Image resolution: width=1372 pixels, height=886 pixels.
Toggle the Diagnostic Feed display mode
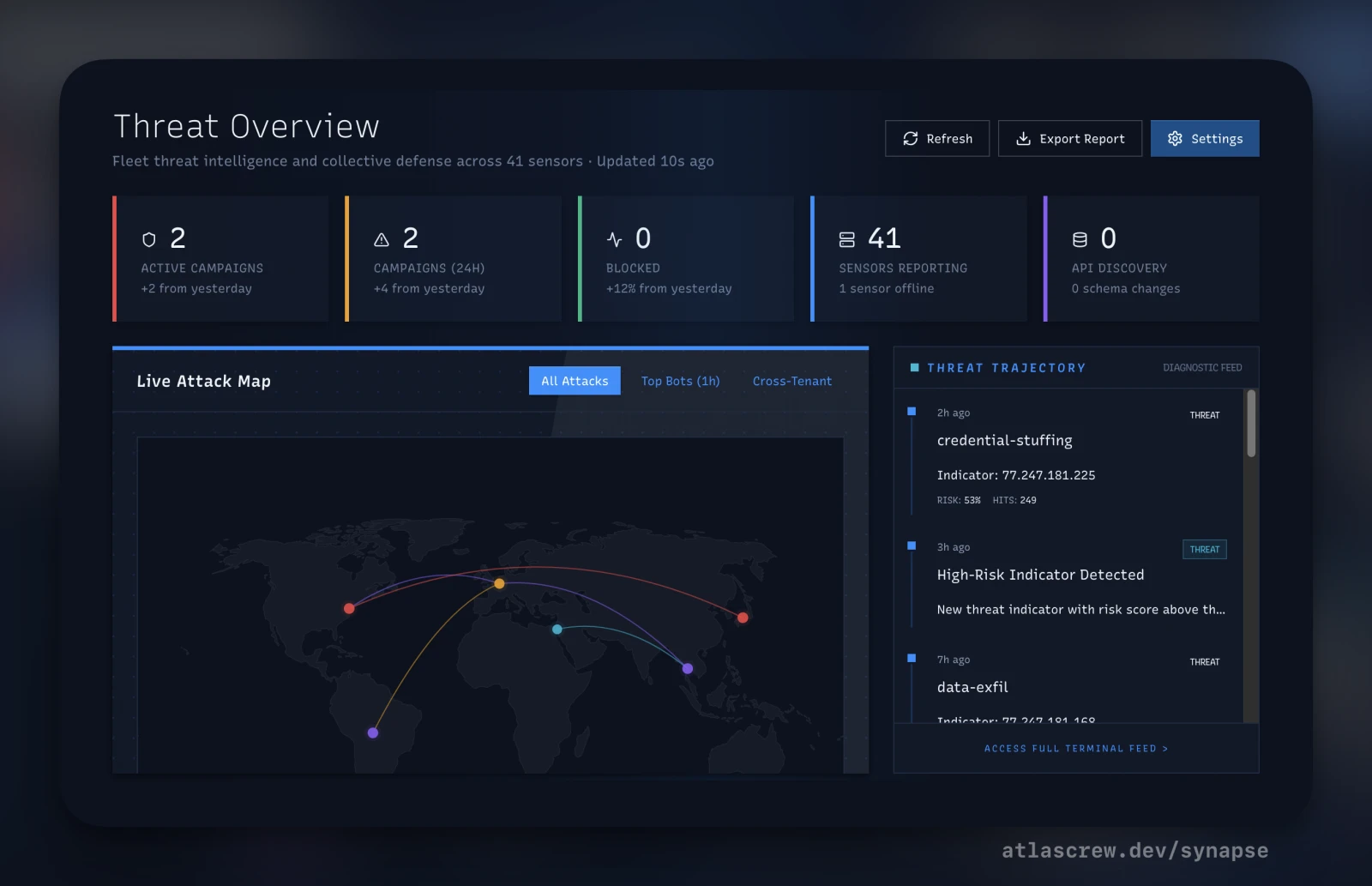point(1204,366)
